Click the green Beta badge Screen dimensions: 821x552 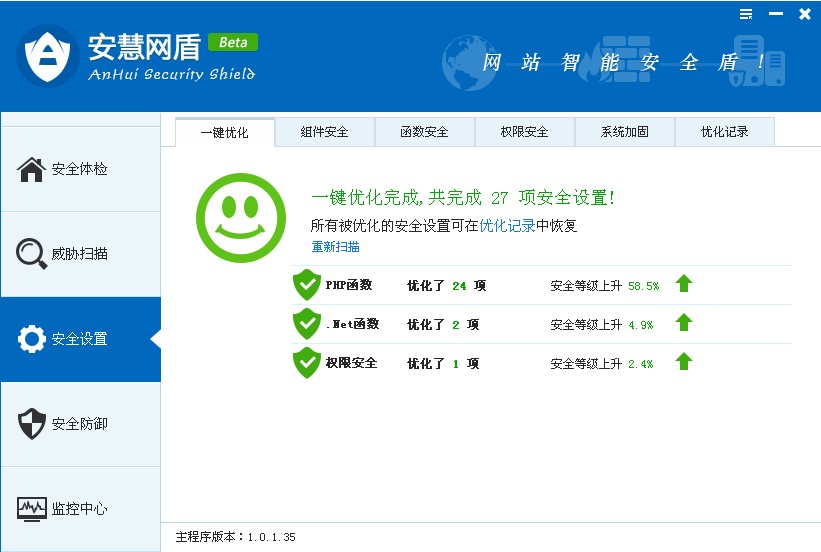pyautogui.click(x=233, y=42)
